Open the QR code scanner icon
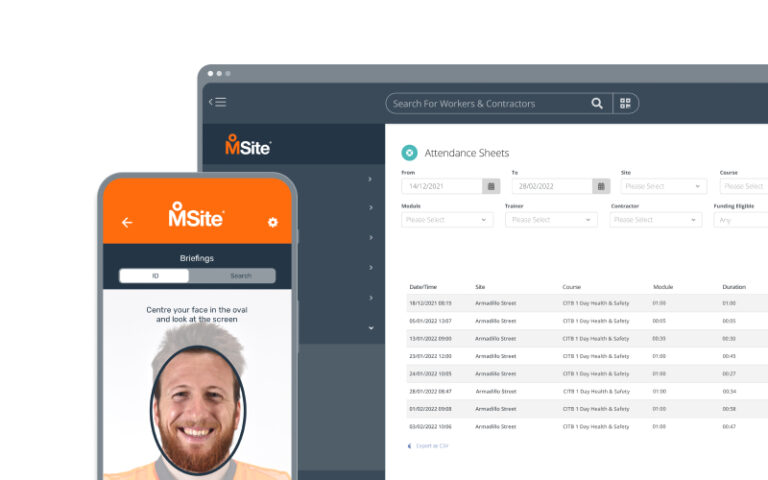Viewport: 768px width, 480px height. [x=625, y=103]
